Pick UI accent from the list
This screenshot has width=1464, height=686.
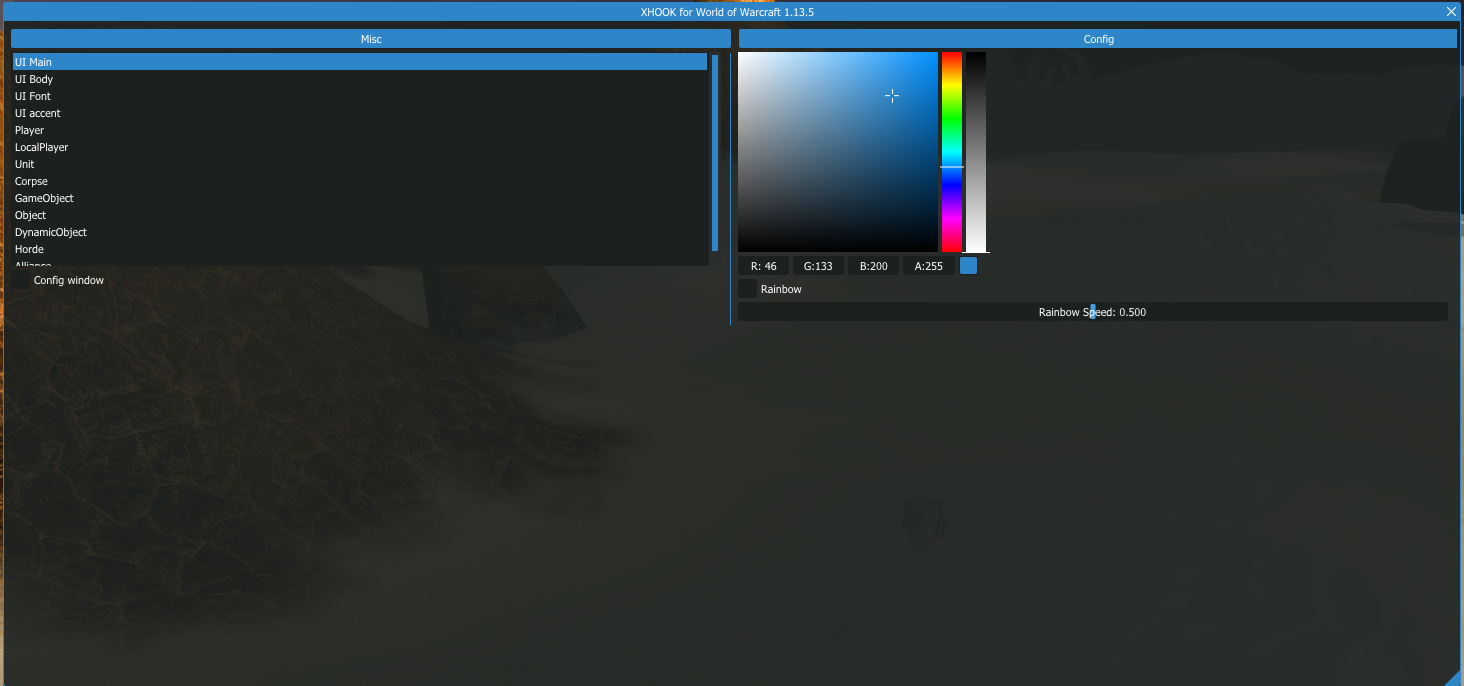click(360, 113)
